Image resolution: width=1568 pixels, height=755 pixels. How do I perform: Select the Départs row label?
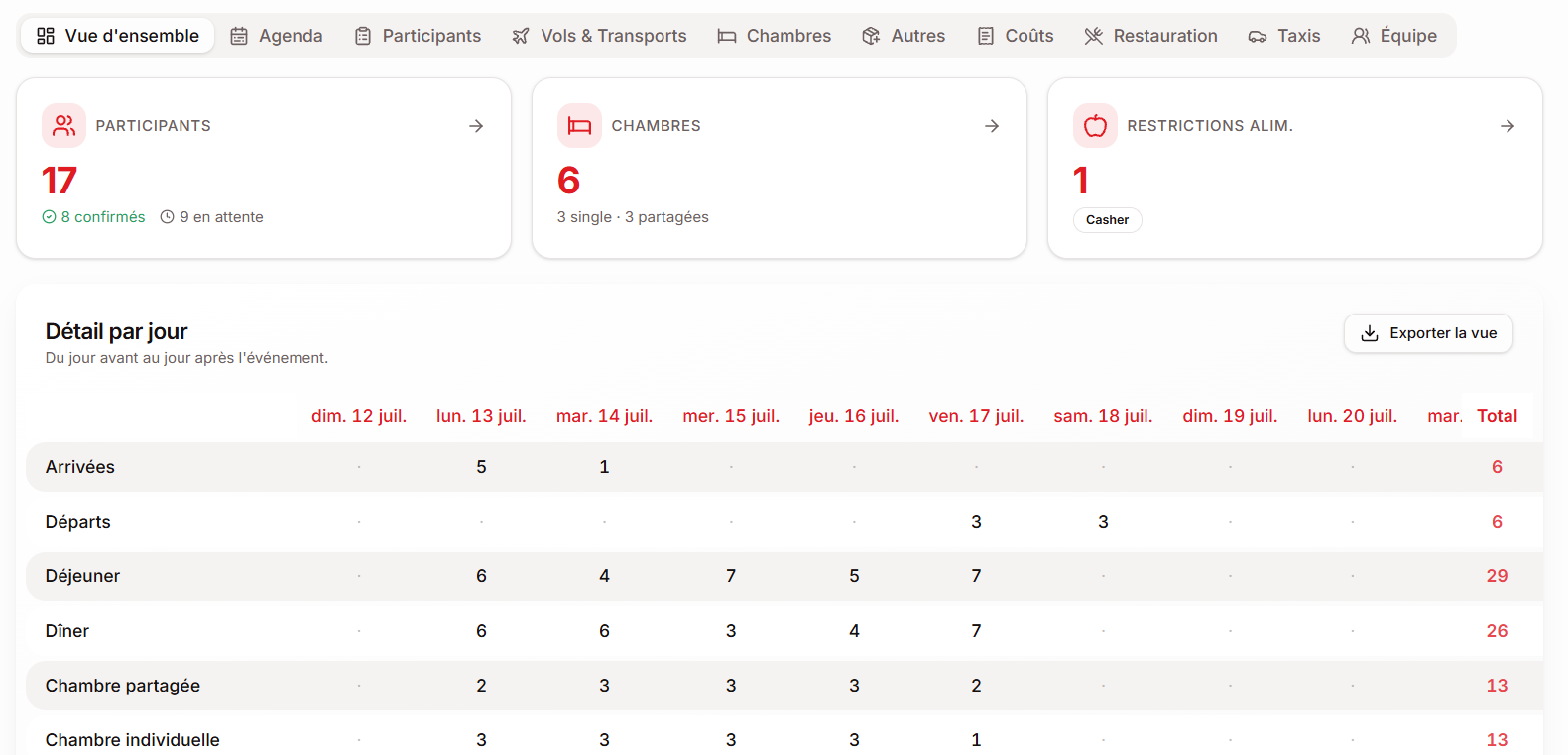78,522
